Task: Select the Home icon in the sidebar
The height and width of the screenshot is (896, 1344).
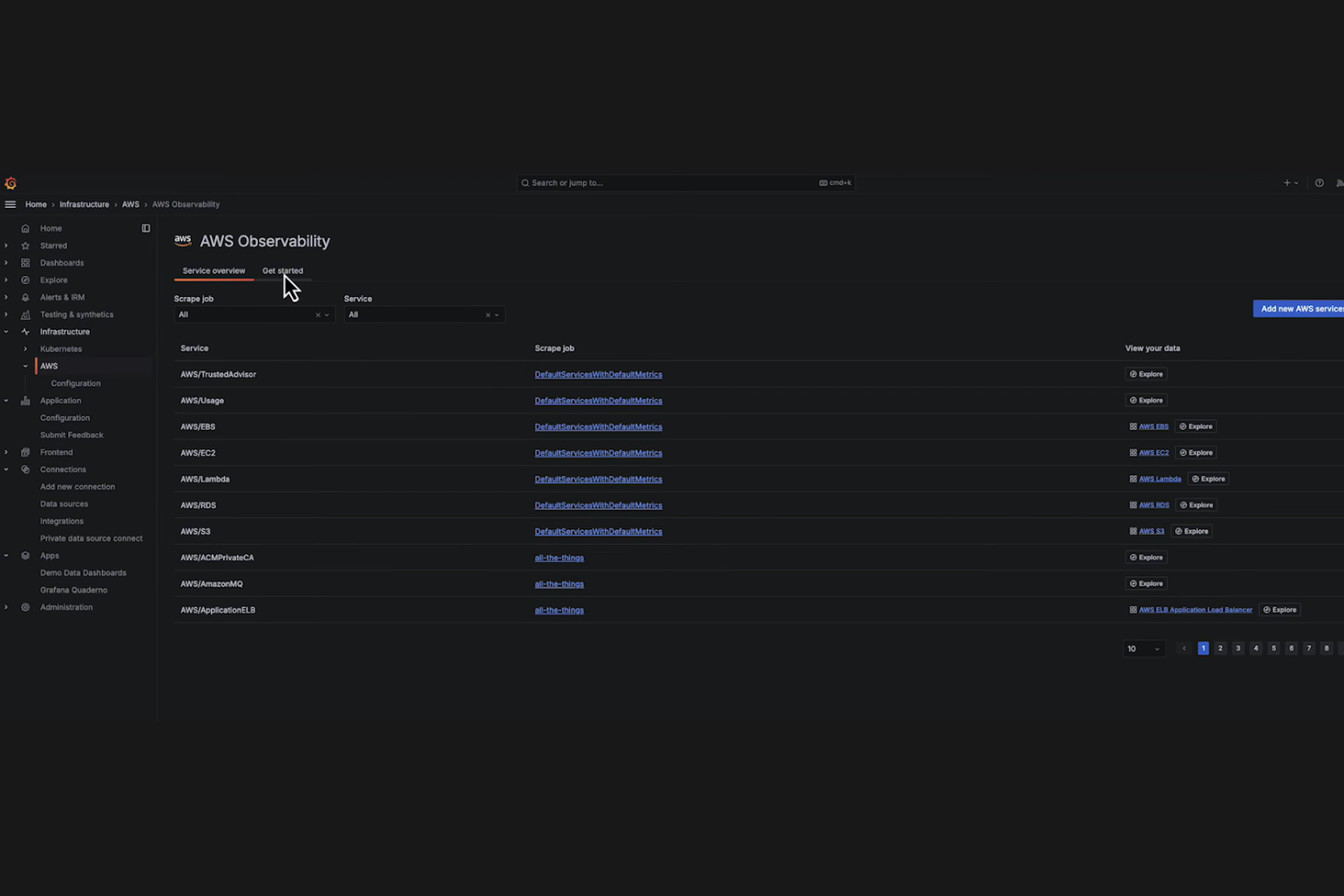Action: coord(25,228)
